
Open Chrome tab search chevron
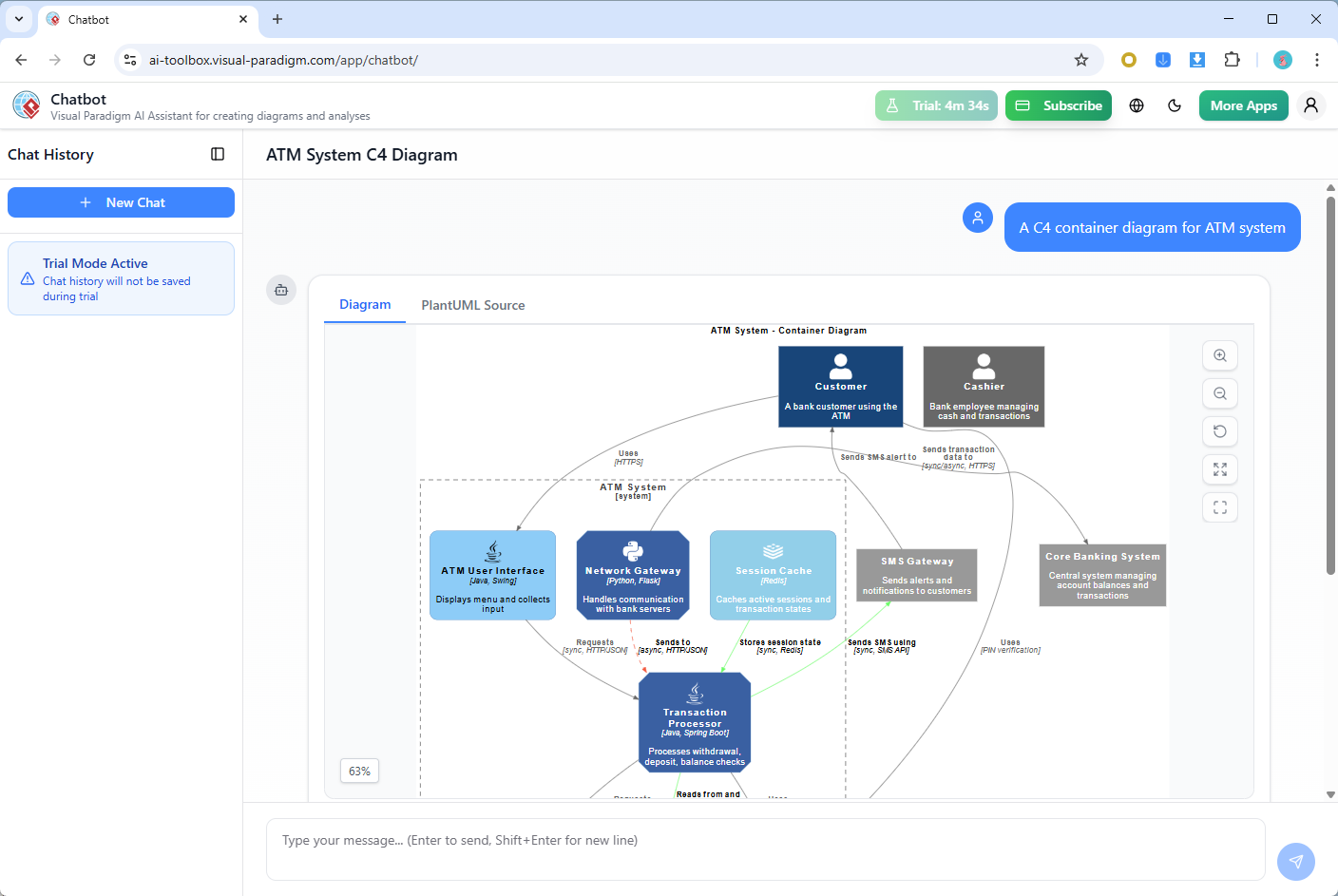[x=19, y=19]
